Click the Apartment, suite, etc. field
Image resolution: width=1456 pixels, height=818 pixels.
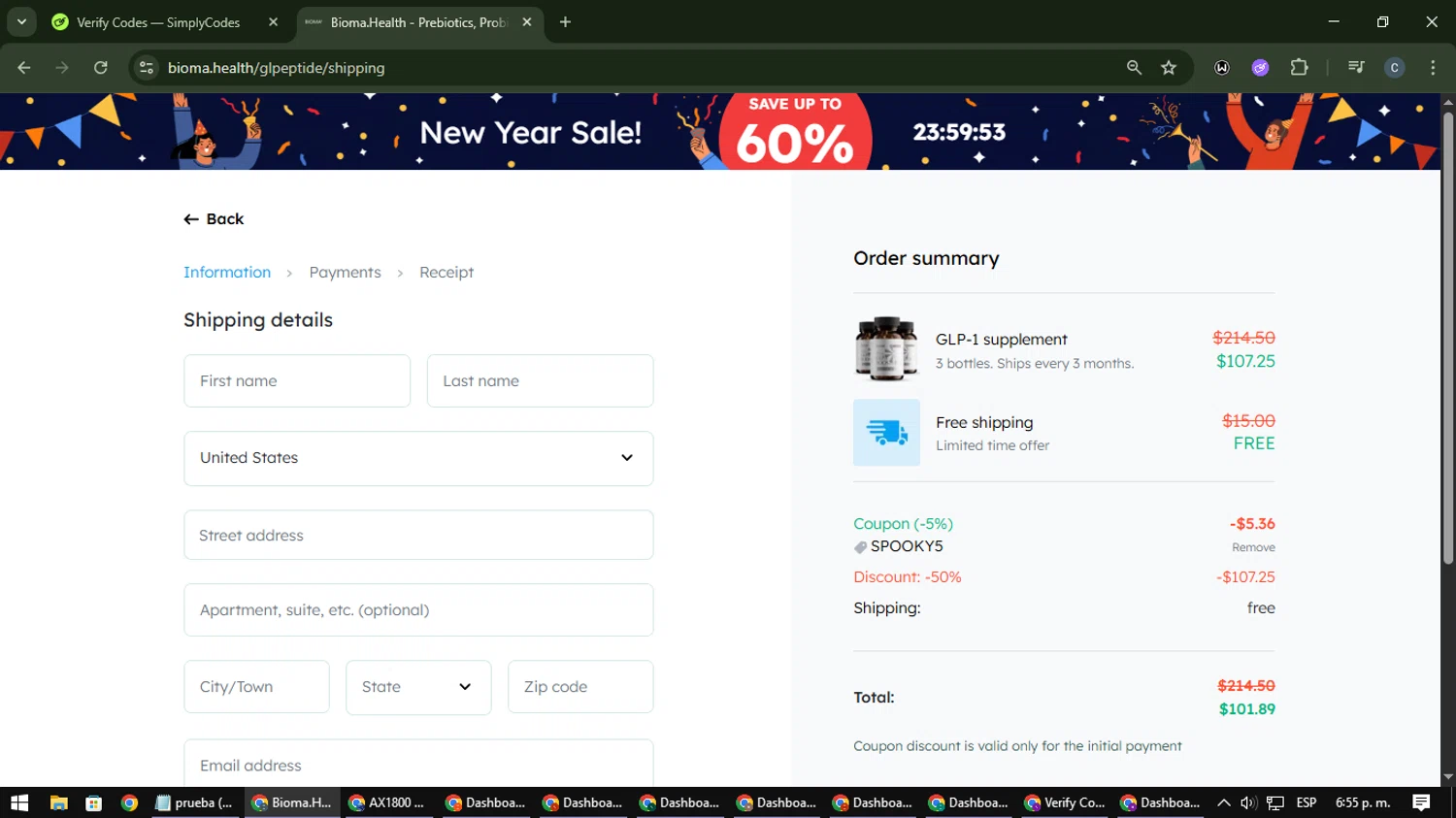coord(418,609)
